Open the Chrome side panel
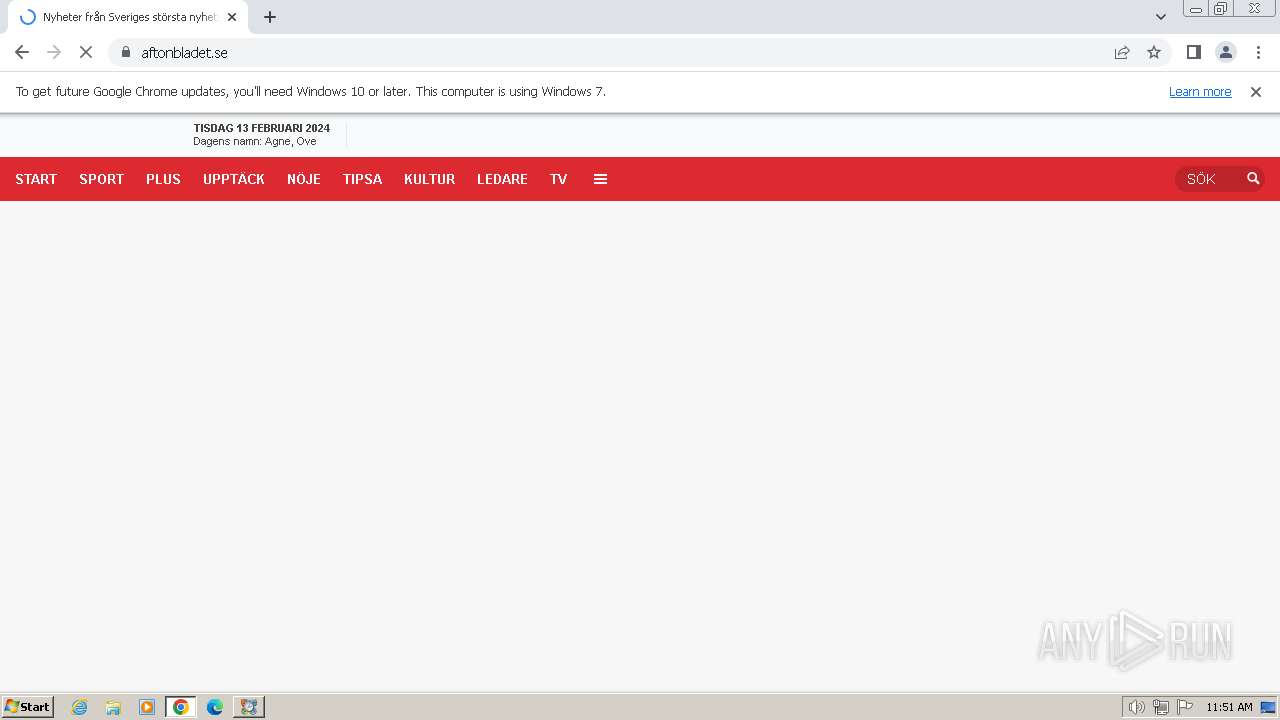This screenshot has width=1280, height=720. coord(1193,52)
